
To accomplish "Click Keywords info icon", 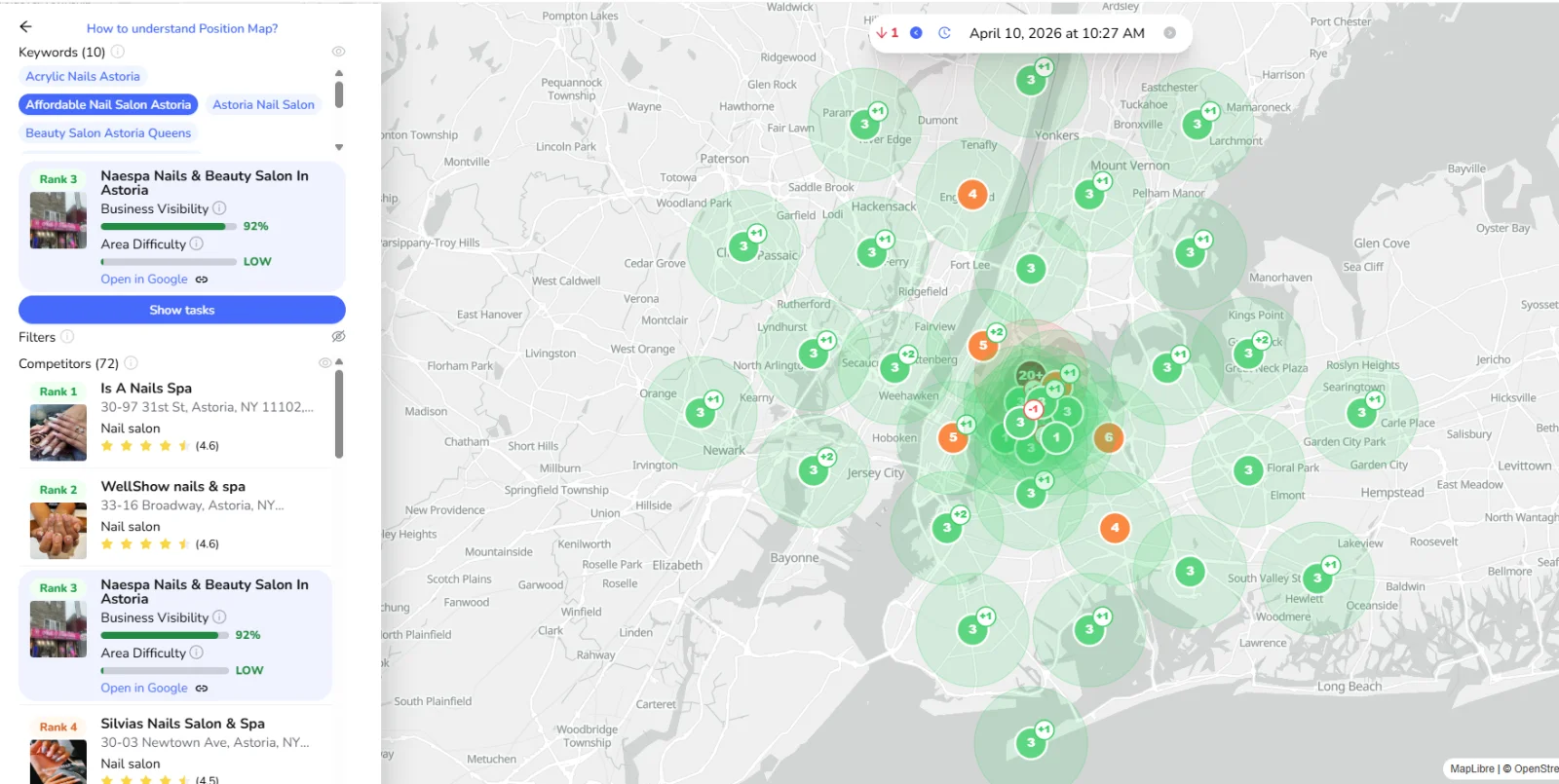I will [x=118, y=52].
